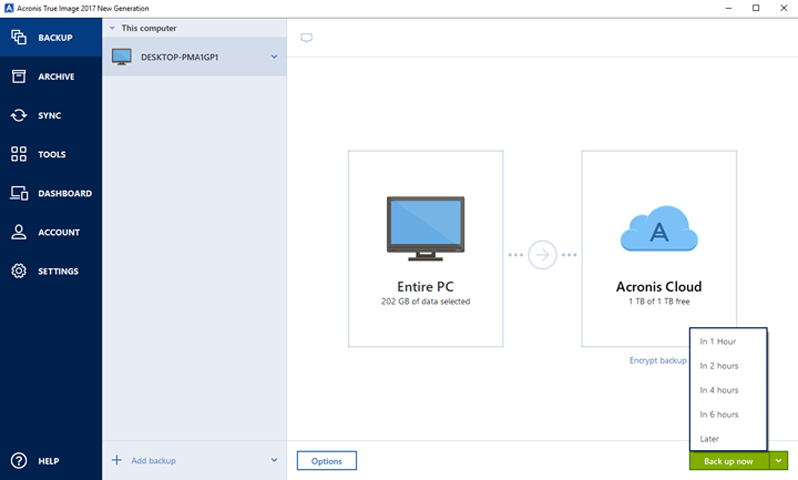This screenshot has width=798, height=480.
Task: Toggle the Back up now dropdown arrow
Action: (x=778, y=461)
